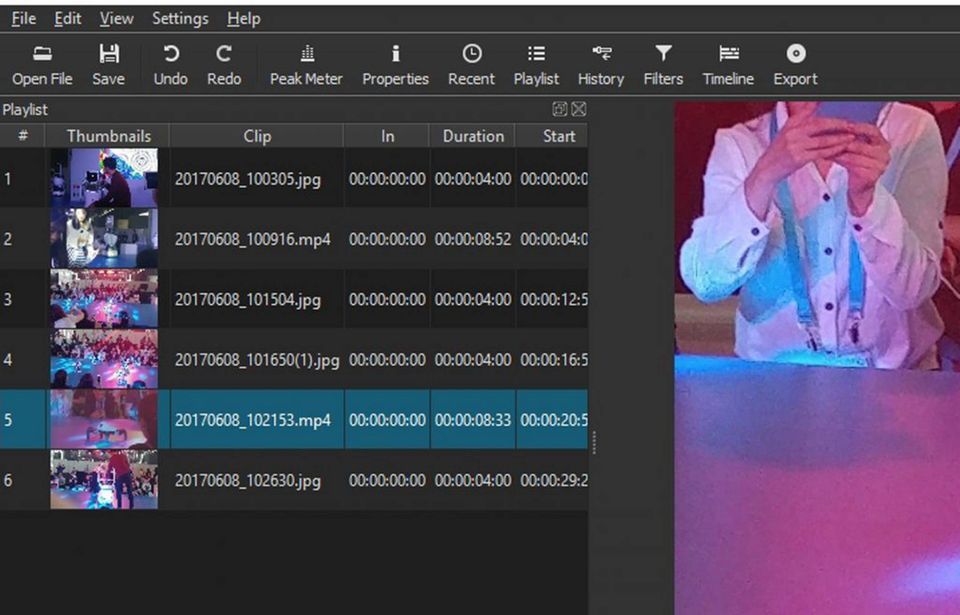The width and height of the screenshot is (960, 615).
Task: Show the History panel
Action: point(601,64)
